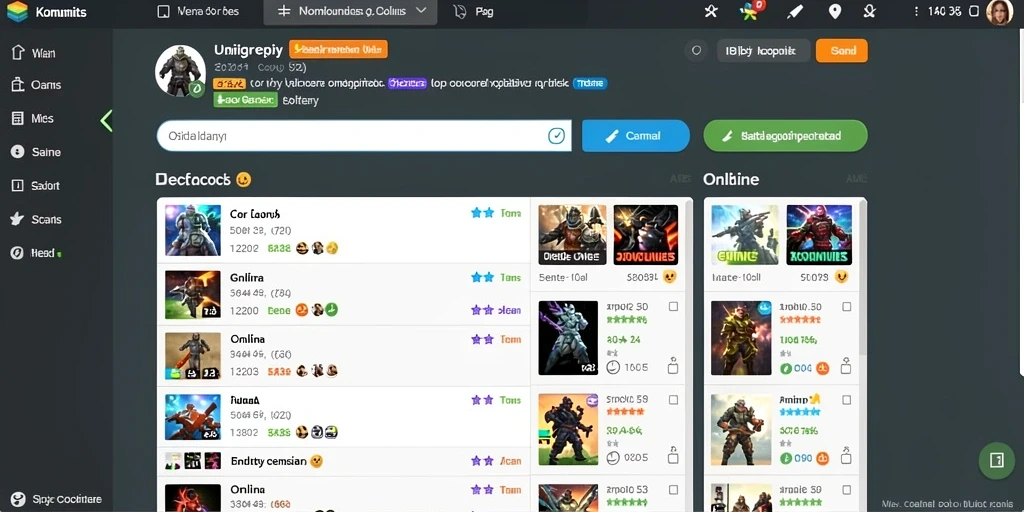Open the Saine sidebar item
1024x512 pixels.
36,152
